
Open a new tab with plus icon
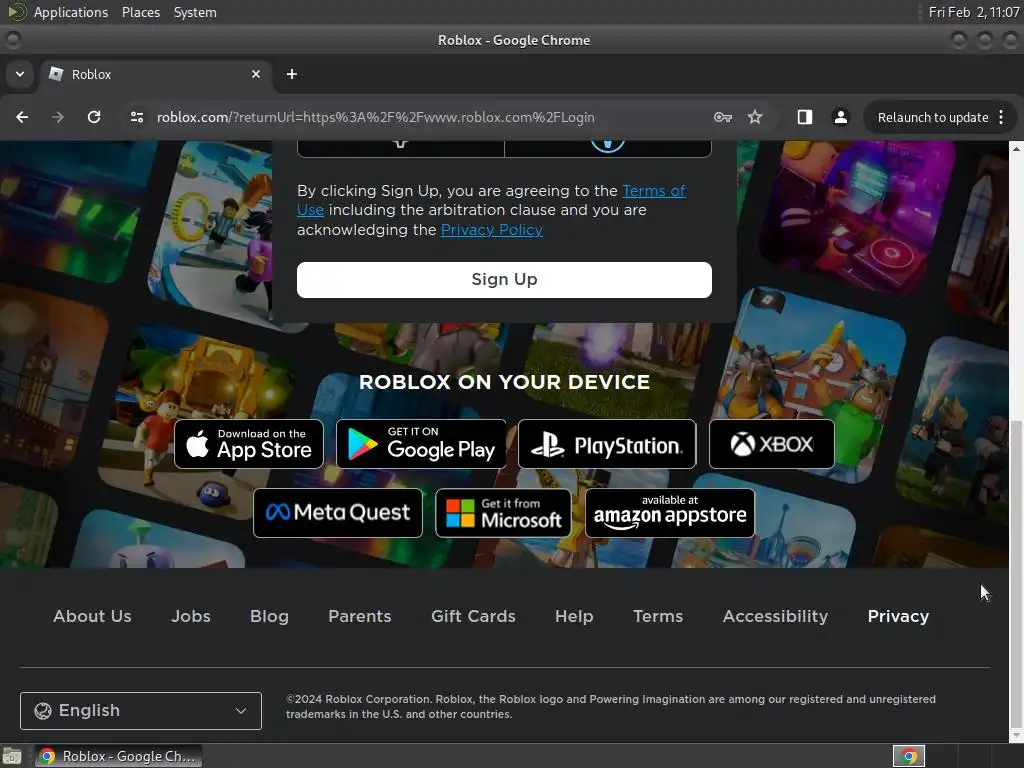point(292,74)
